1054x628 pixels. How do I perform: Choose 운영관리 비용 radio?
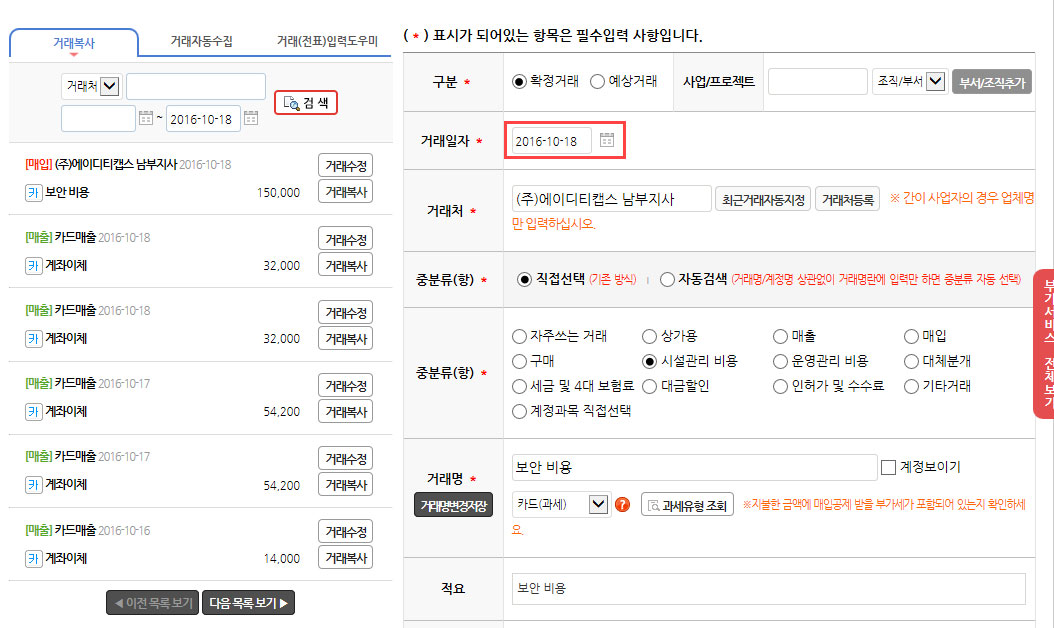tap(780, 362)
